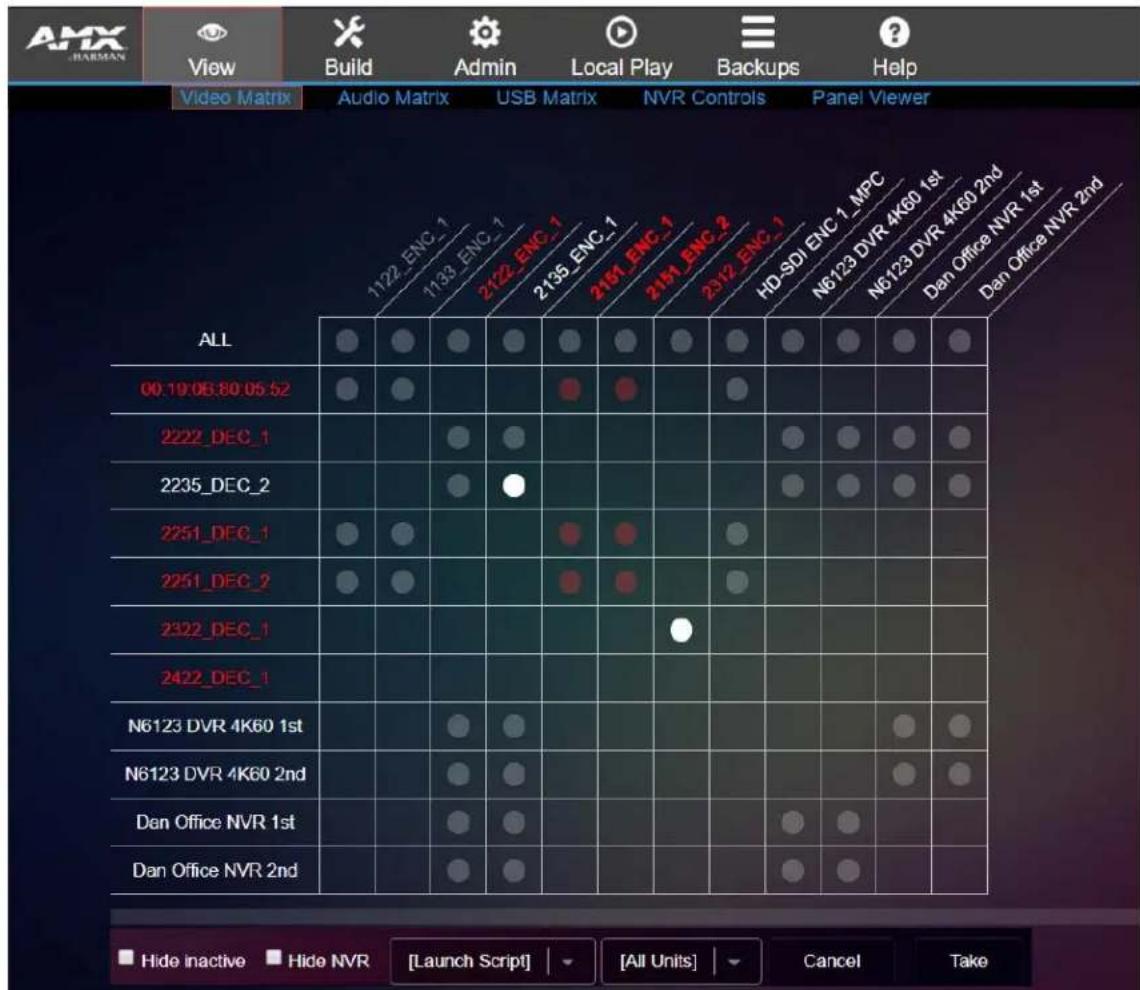Click the 1122_ENC_1 column header
Viewport: 1140px width, 990px height.
[x=407, y=258]
